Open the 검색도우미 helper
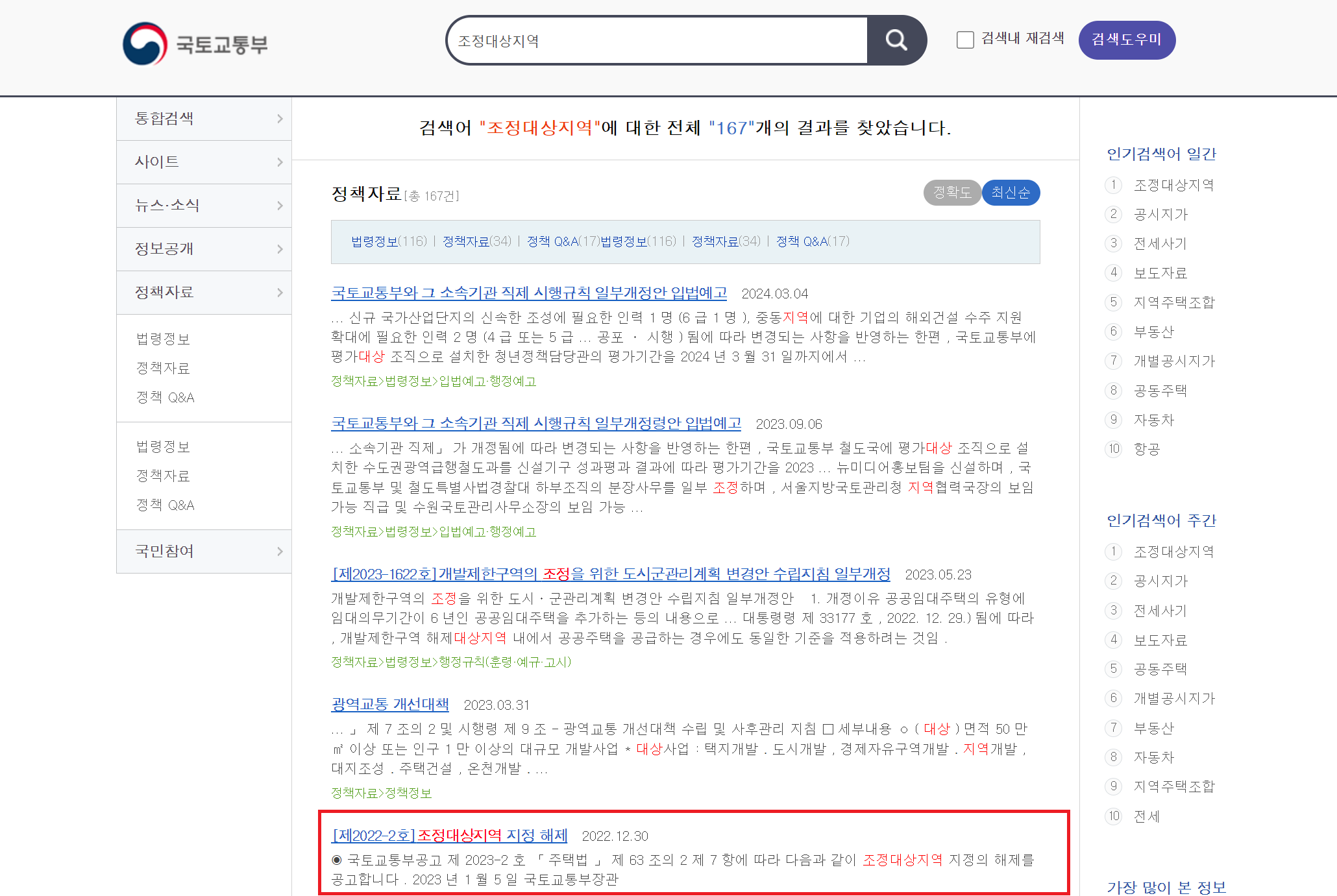 1127,40
